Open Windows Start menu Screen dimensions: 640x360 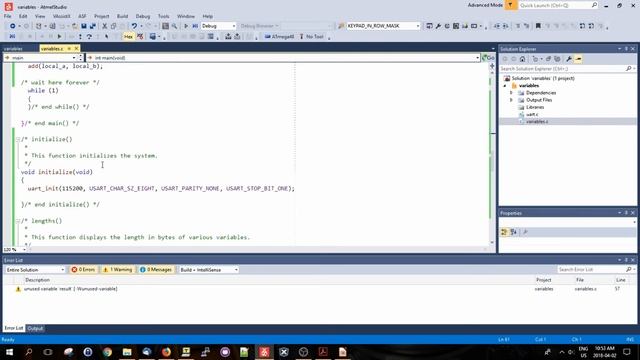pyautogui.click(x=9, y=352)
